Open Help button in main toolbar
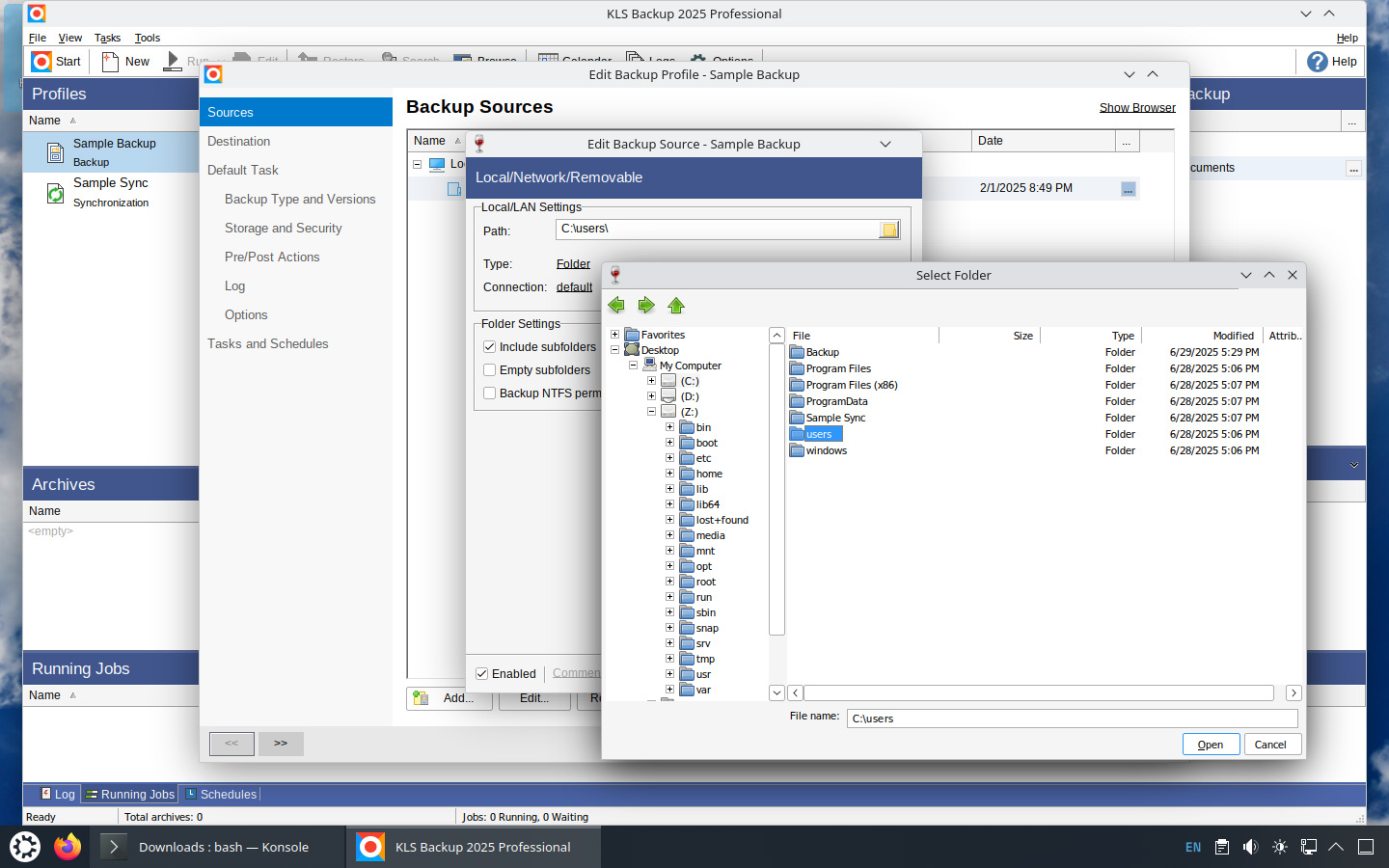The width and height of the screenshot is (1389, 868). coord(1332,62)
